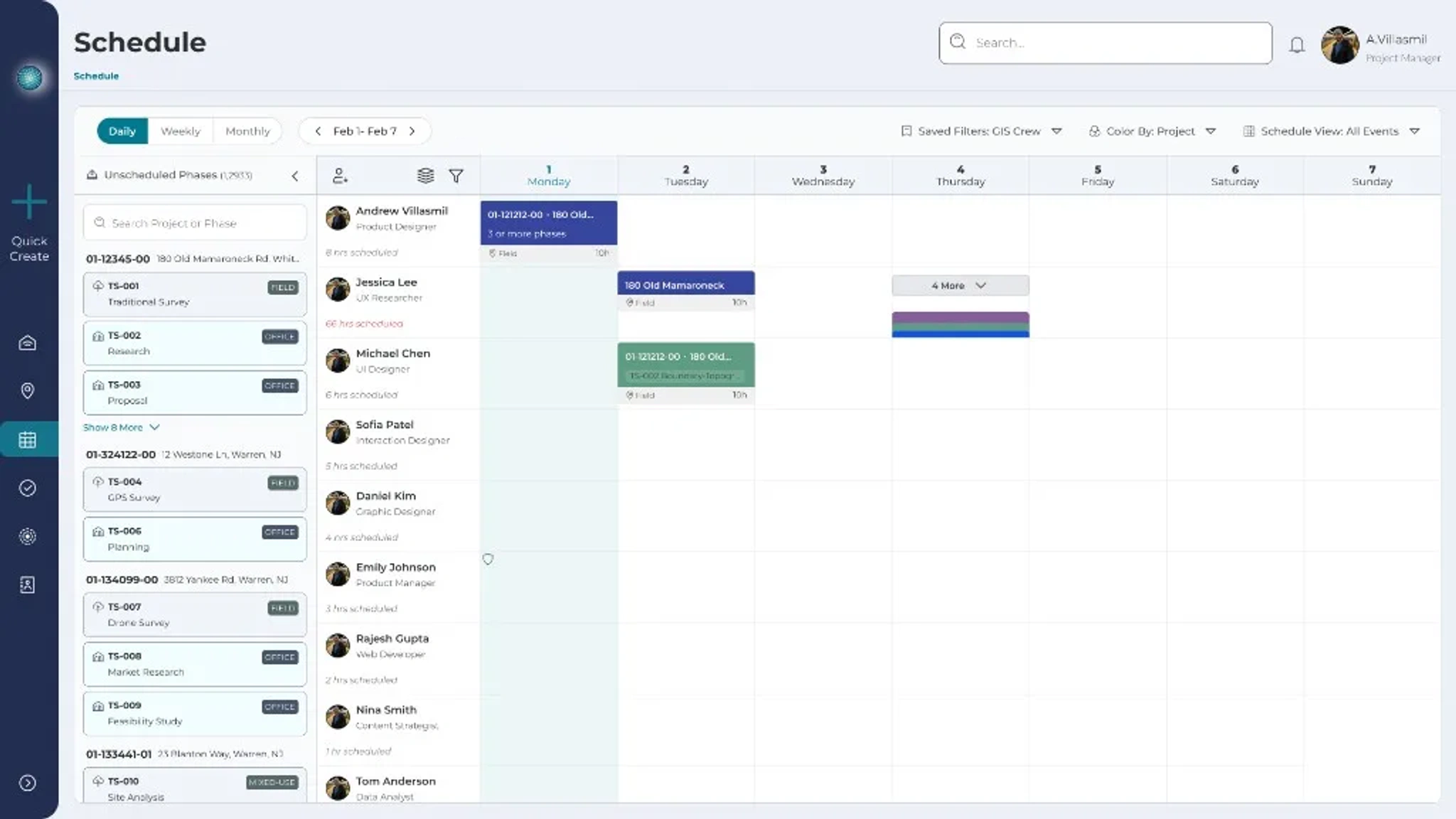Go to previous week with the left arrow
The width and height of the screenshot is (1456, 819).
point(318,131)
